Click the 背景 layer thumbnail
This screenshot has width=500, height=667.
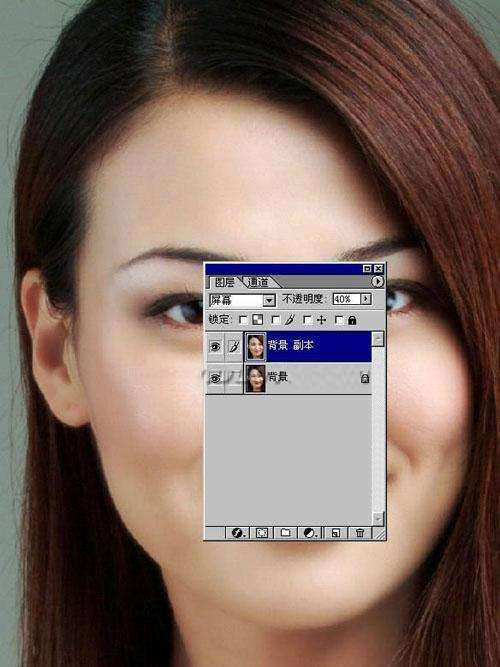point(255,378)
